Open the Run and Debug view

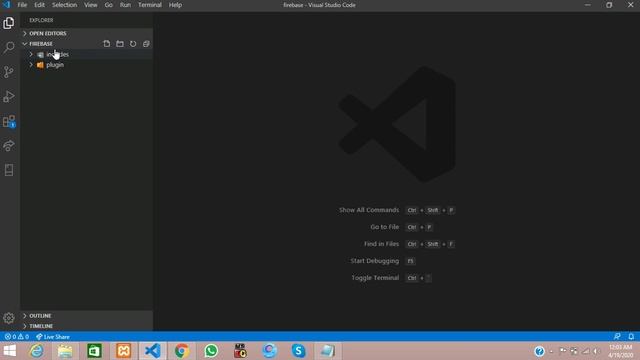coord(9,97)
